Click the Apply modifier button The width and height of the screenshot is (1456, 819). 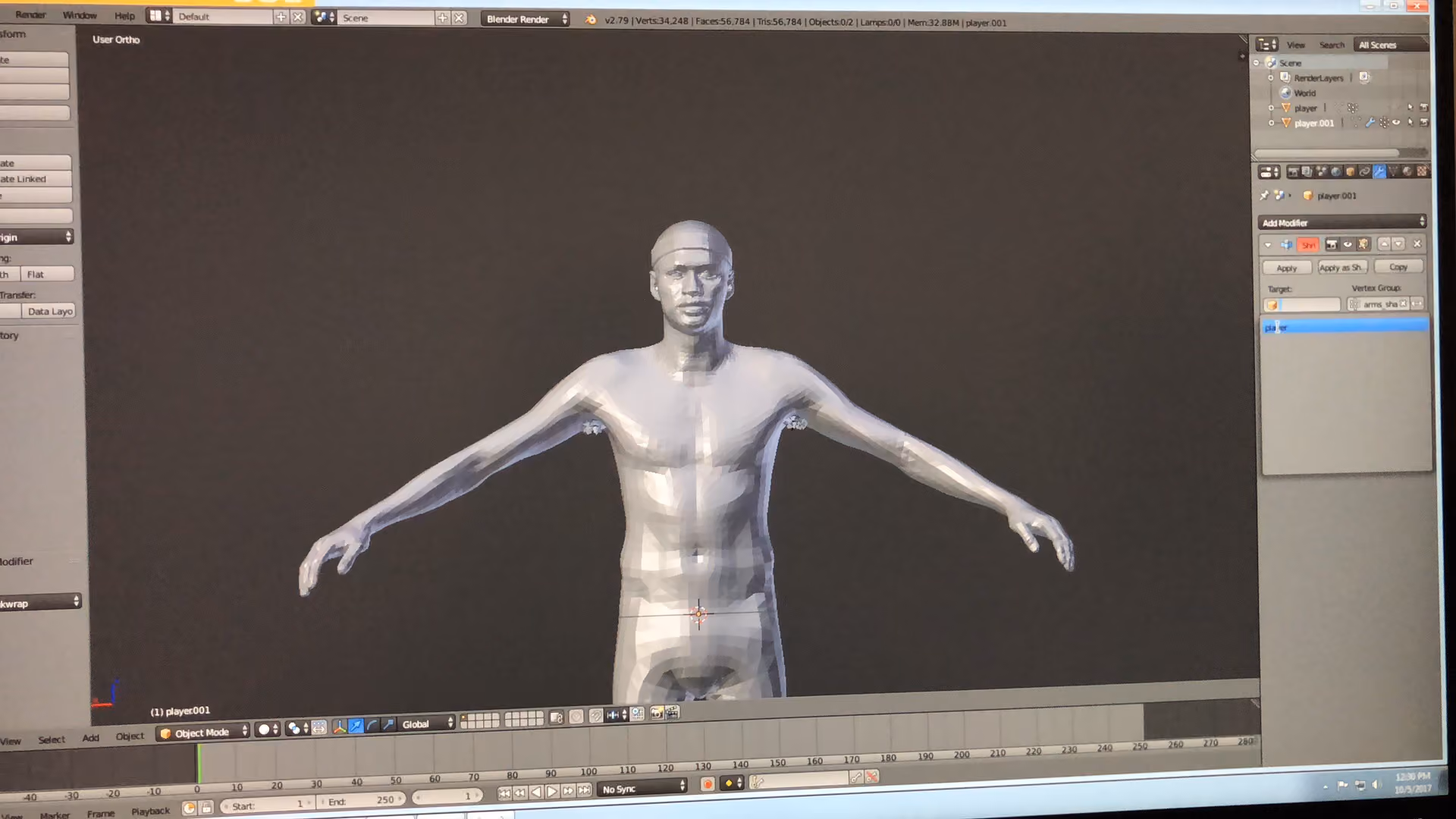(x=1287, y=268)
